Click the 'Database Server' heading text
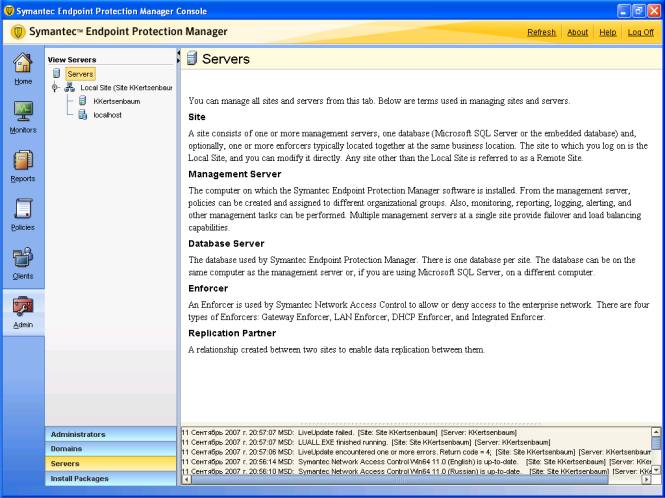This screenshot has height=498, width=665. (226, 243)
